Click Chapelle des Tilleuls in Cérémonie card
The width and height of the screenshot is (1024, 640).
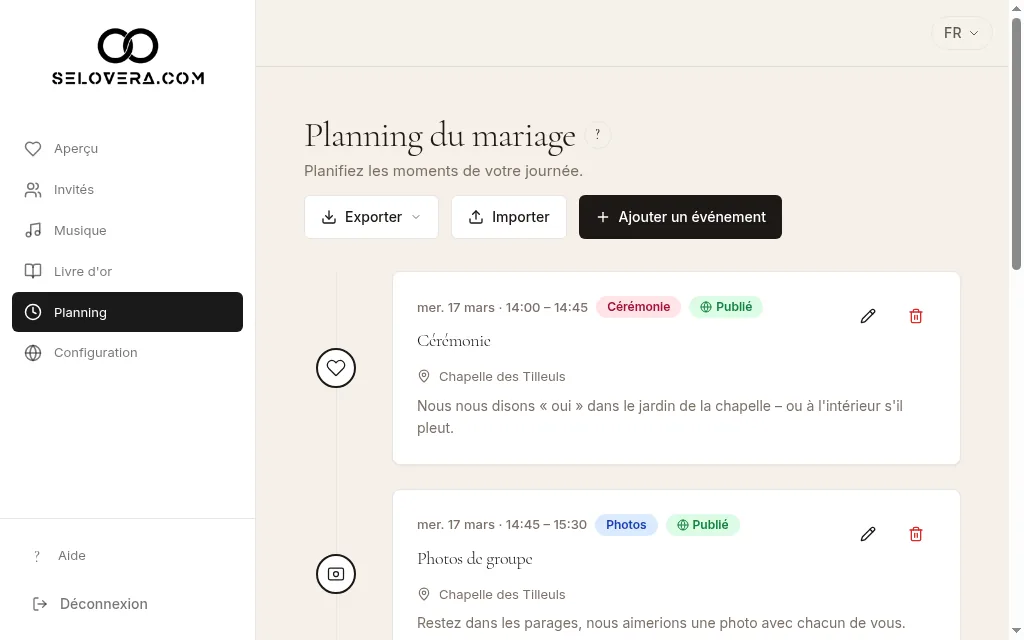point(502,377)
